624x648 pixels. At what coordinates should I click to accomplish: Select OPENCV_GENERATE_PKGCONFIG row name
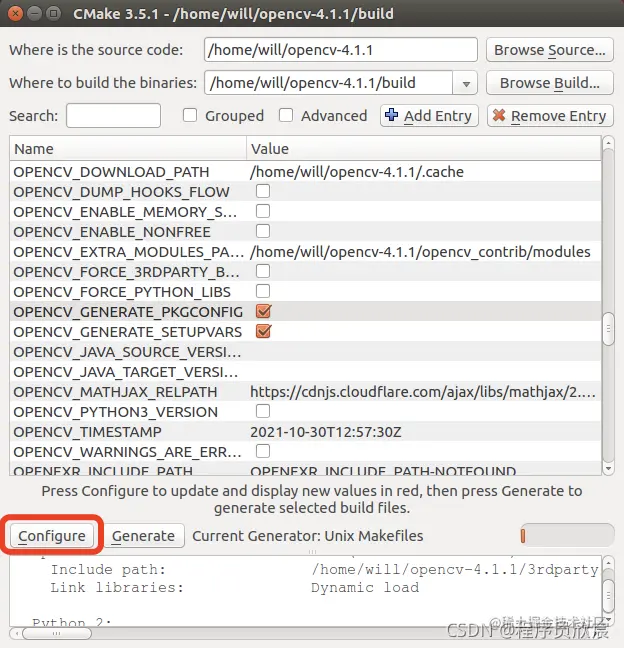pos(128,312)
